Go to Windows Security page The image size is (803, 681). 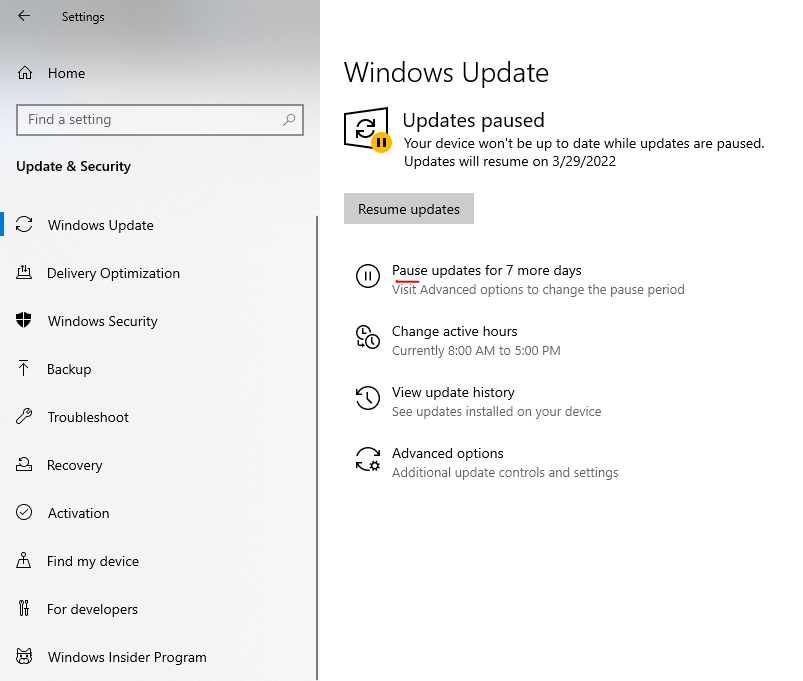tap(102, 321)
